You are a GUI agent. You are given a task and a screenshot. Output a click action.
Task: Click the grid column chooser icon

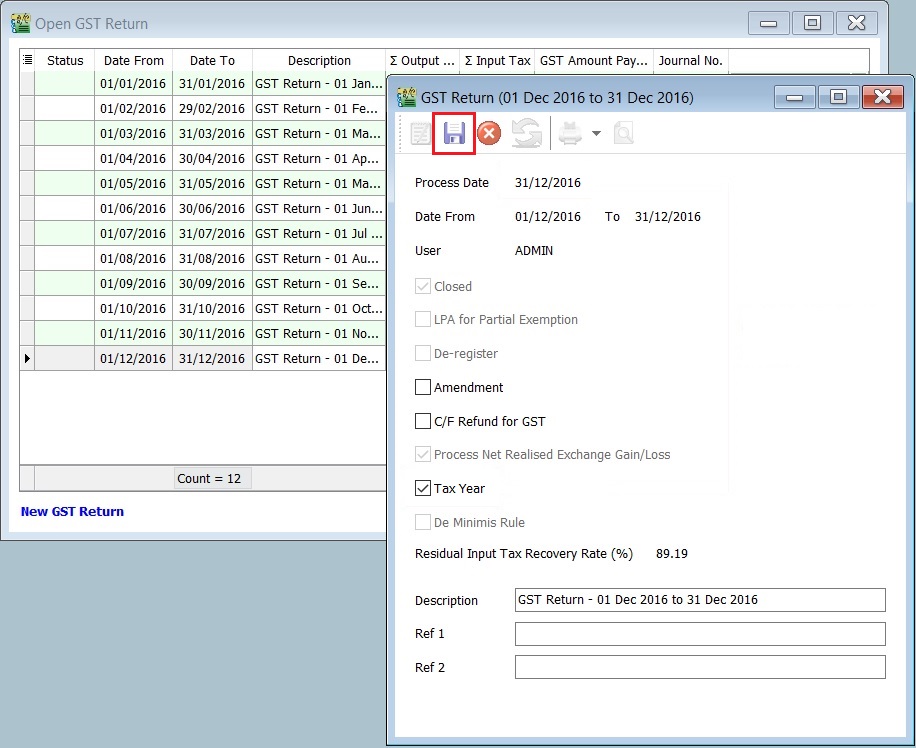[27, 60]
